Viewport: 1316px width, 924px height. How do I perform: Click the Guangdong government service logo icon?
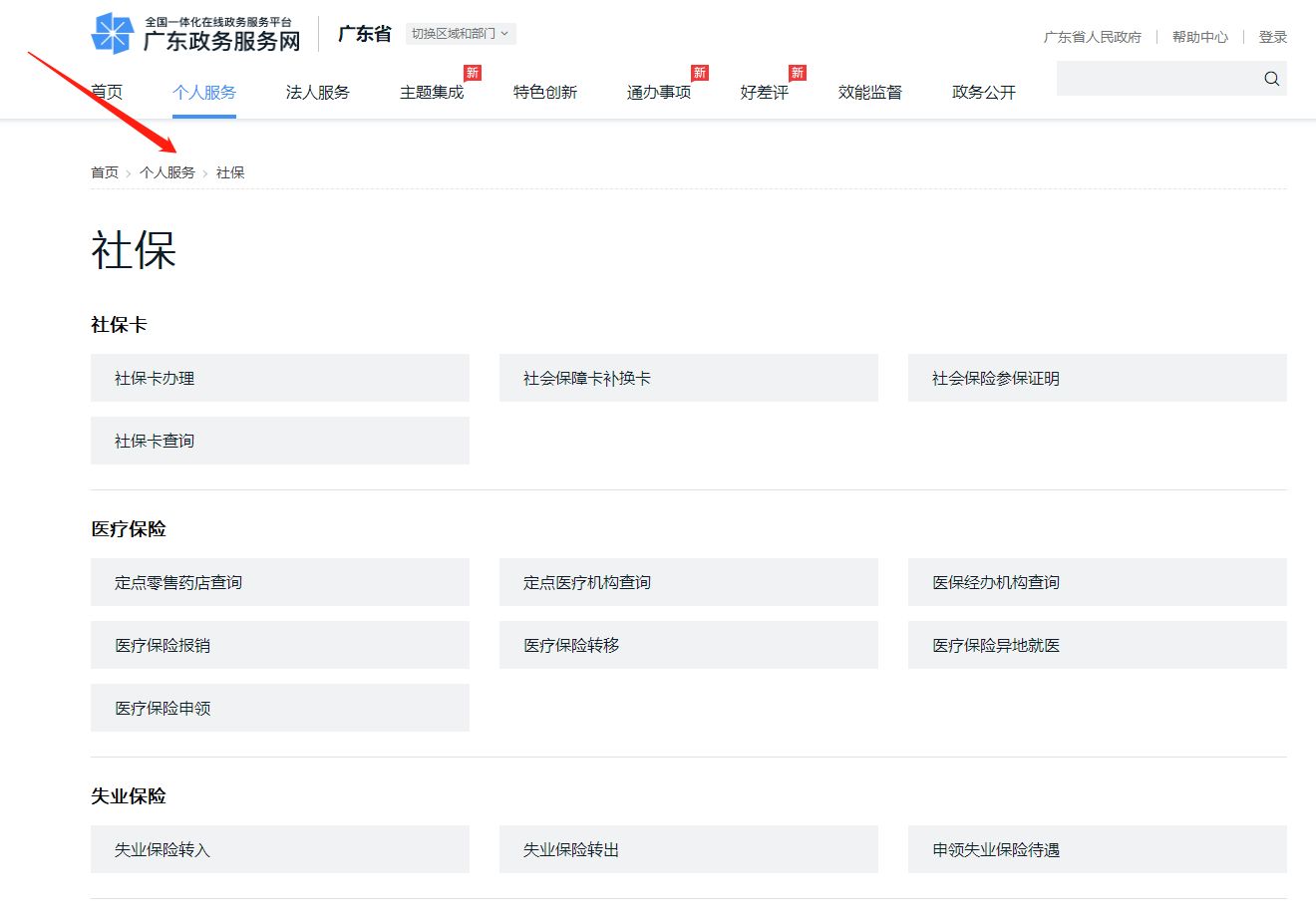tap(112, 33)
